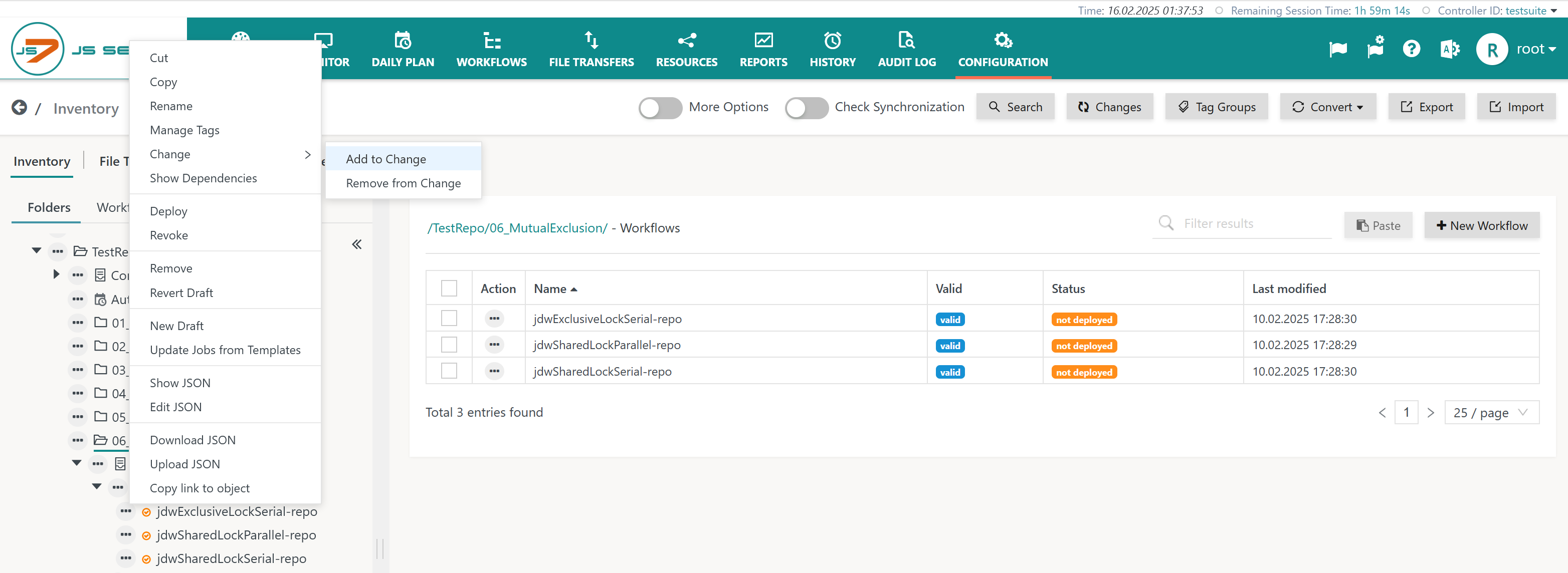Select Copy link to object
Viewport: 1568px width, 573px height.
225,488
